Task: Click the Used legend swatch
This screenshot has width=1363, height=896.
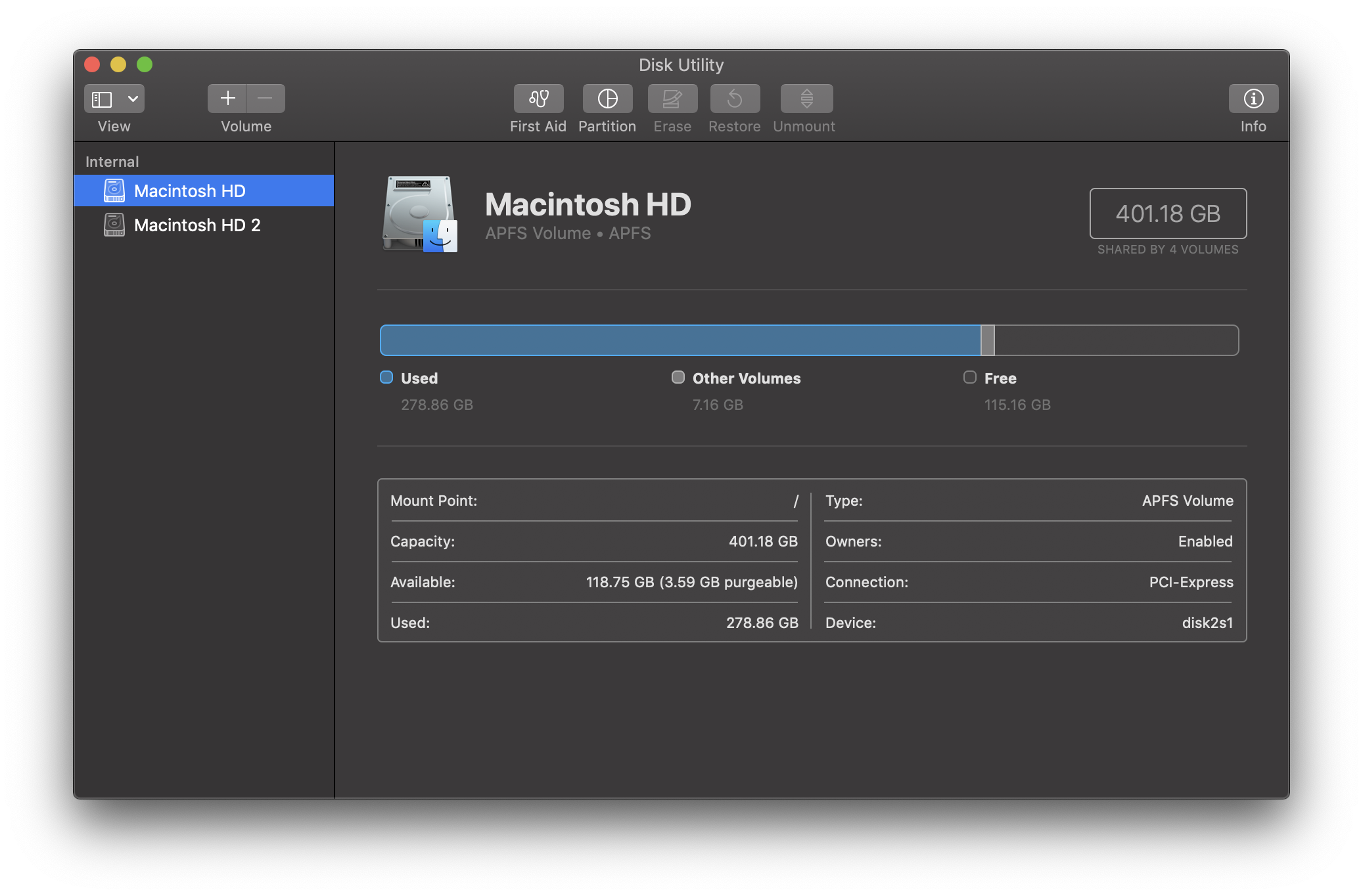Action: (386, 377)
